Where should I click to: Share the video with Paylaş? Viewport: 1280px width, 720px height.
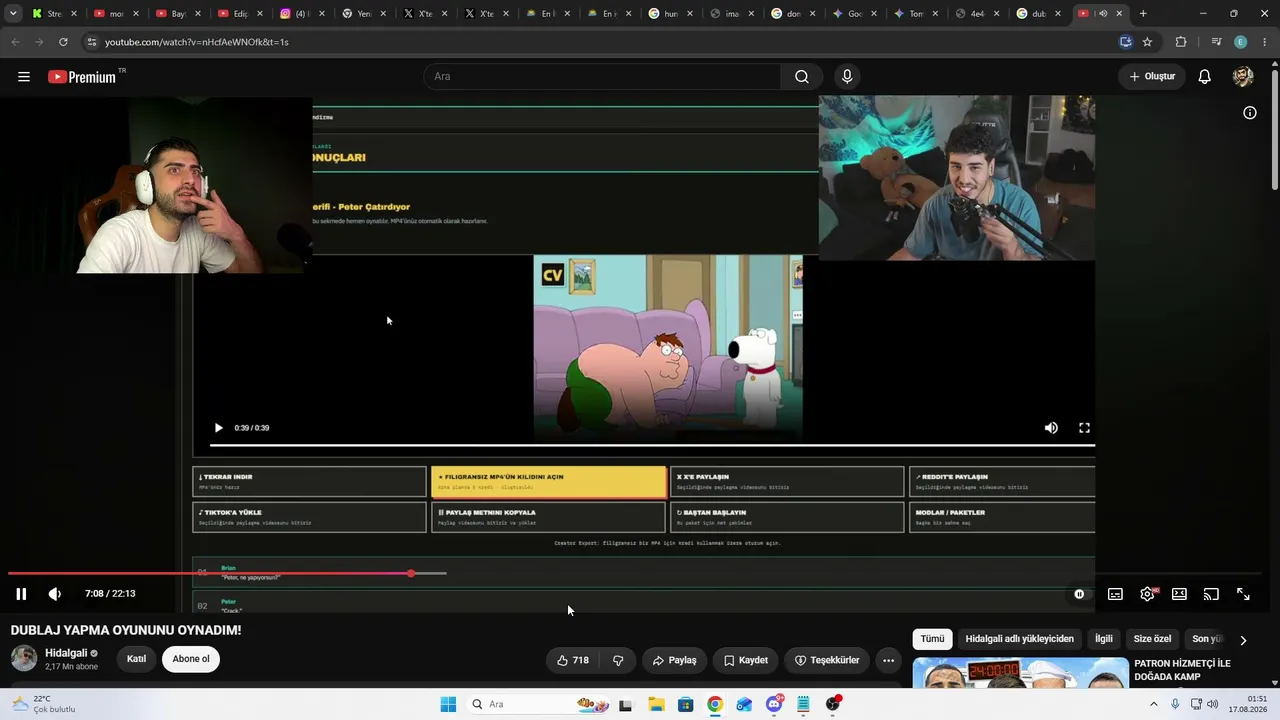[674, 660]
